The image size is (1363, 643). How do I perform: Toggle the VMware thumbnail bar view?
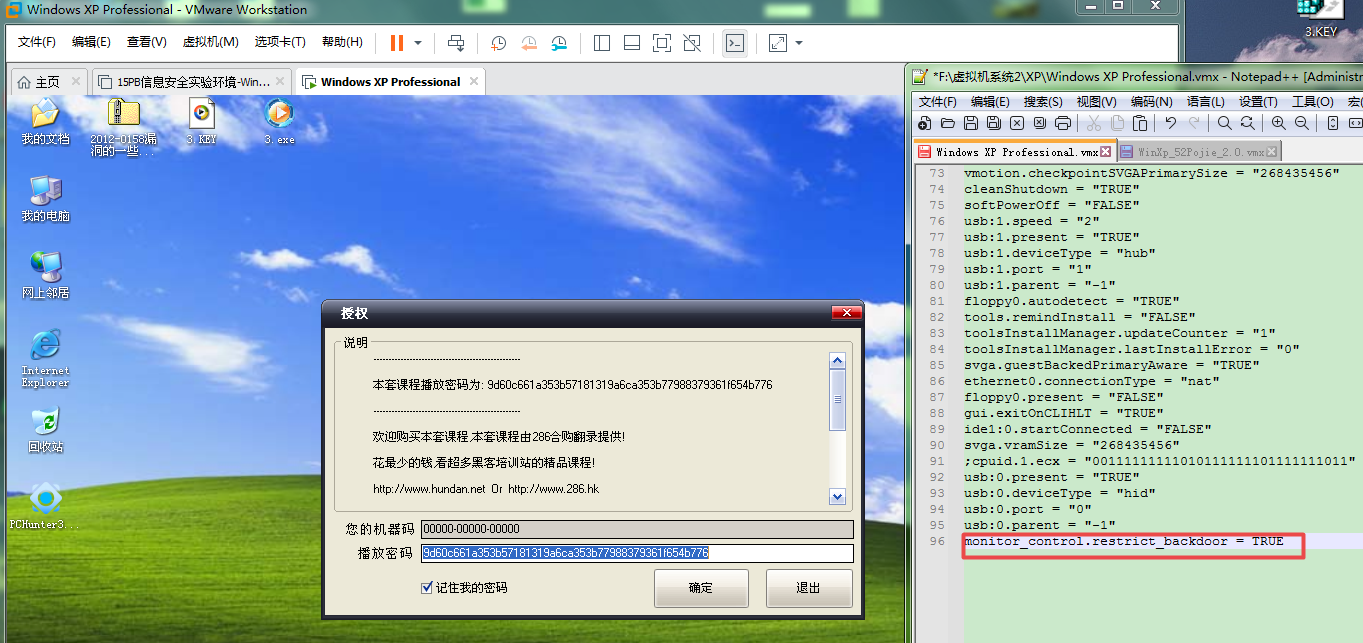pyautogui.click(x=632, y=43)
